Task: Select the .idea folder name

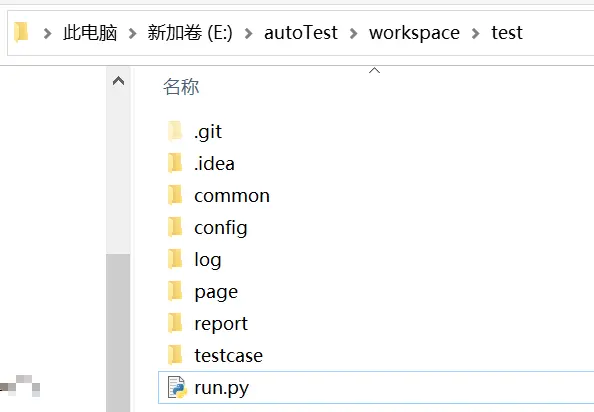Action: pyautogui.click(x=214, y=163)
